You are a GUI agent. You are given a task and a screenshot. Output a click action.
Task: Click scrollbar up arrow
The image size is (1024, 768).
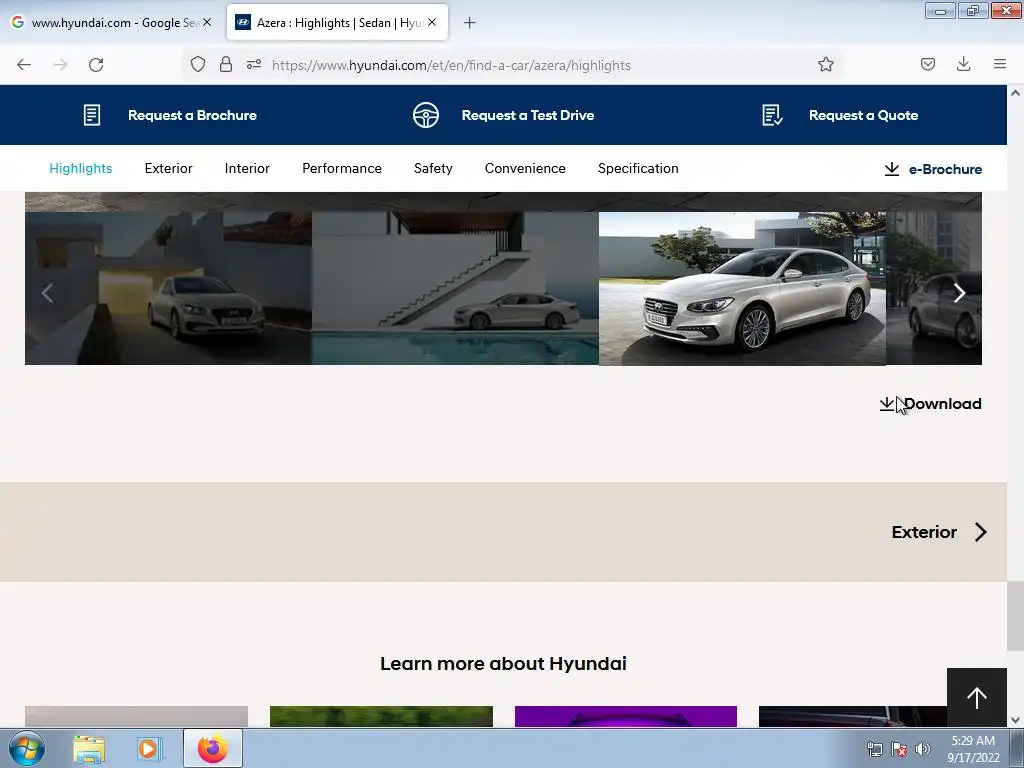click(1016, 93)
